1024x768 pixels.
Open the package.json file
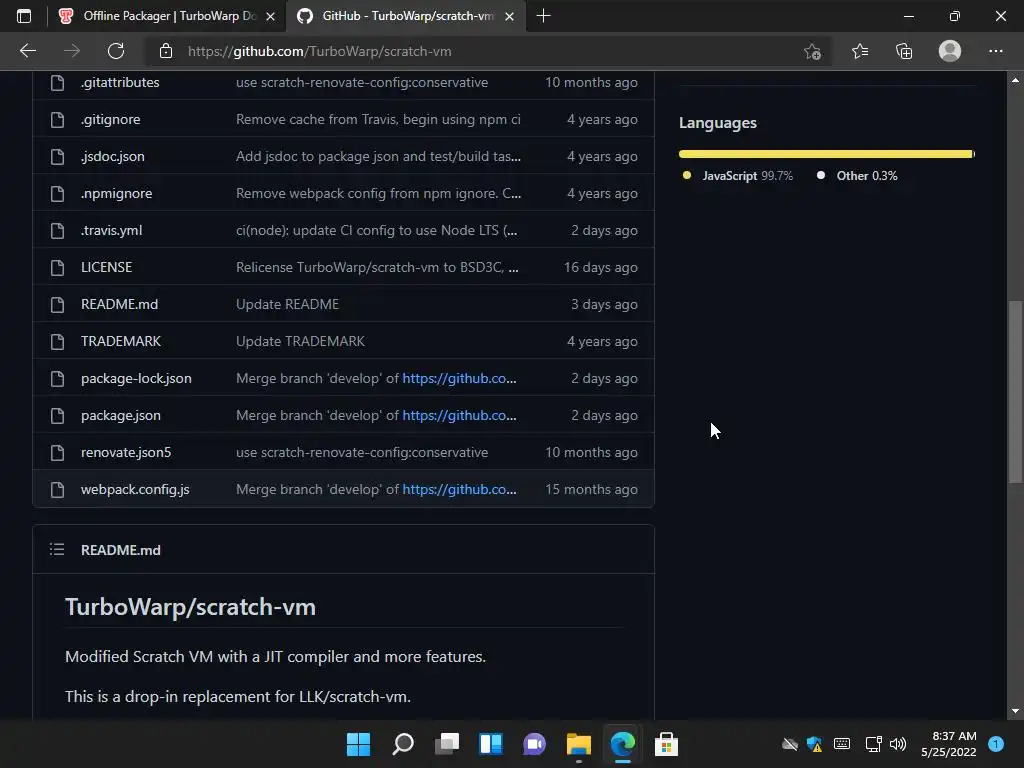tap(121, 415)
